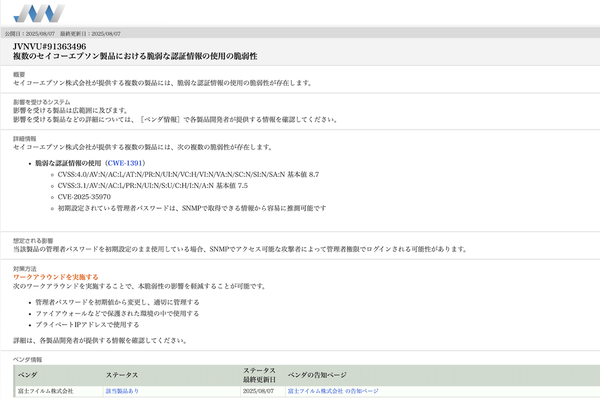The height and width of the screenshot is (400, 600).
Task: Click the 詳細情報 section label
Action: (24, 139)
